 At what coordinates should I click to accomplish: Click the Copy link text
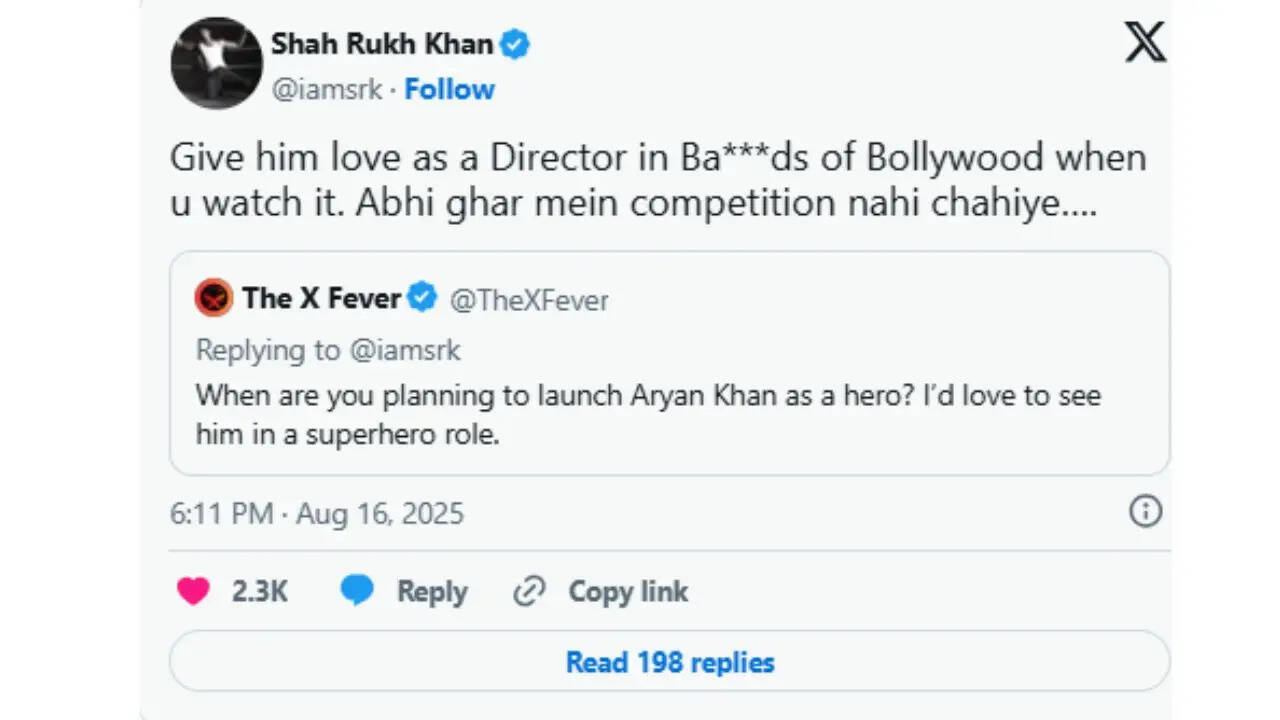(x=628, y=592)
